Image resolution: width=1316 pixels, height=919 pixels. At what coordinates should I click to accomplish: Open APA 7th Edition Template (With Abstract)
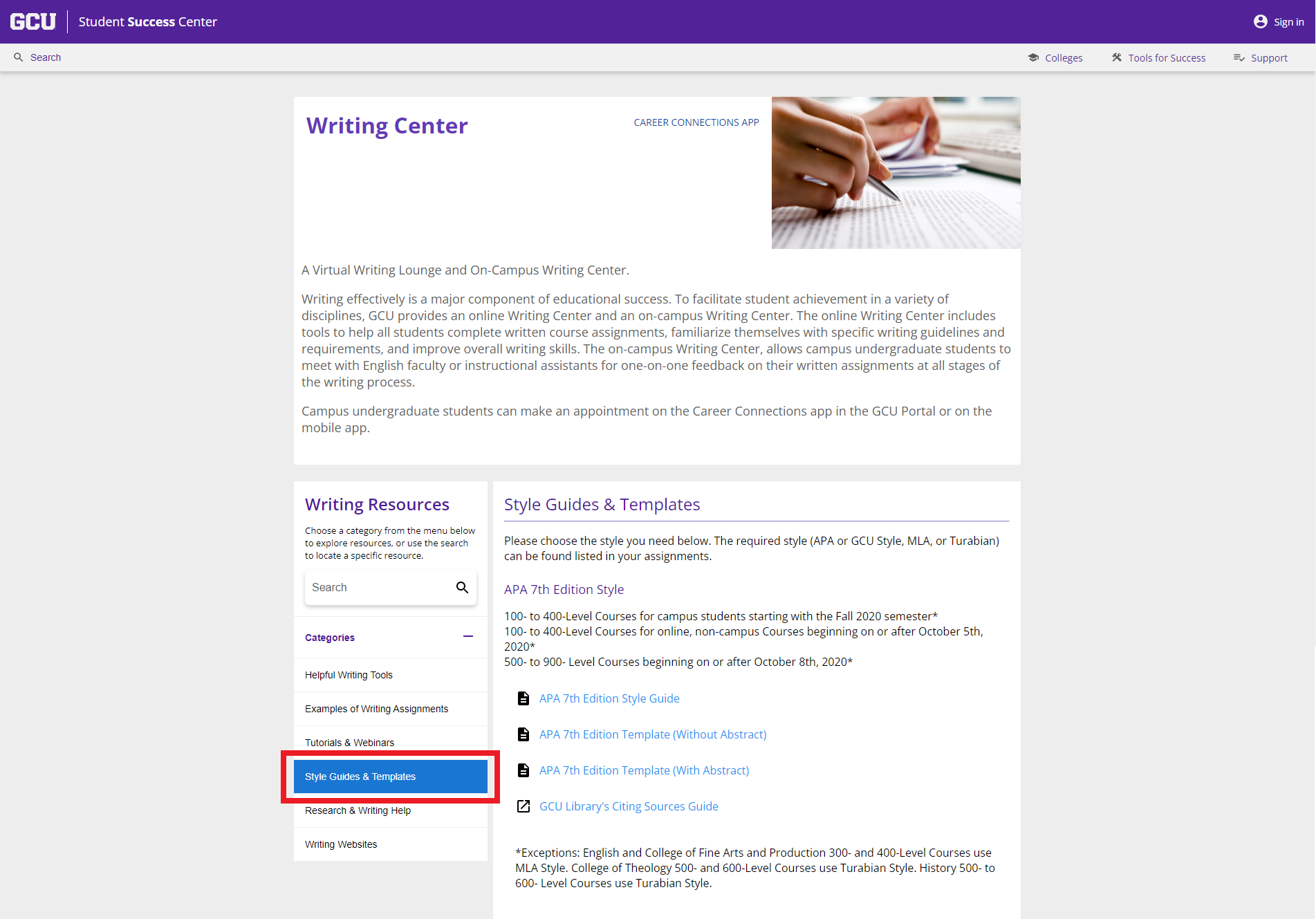click(644, 770)
